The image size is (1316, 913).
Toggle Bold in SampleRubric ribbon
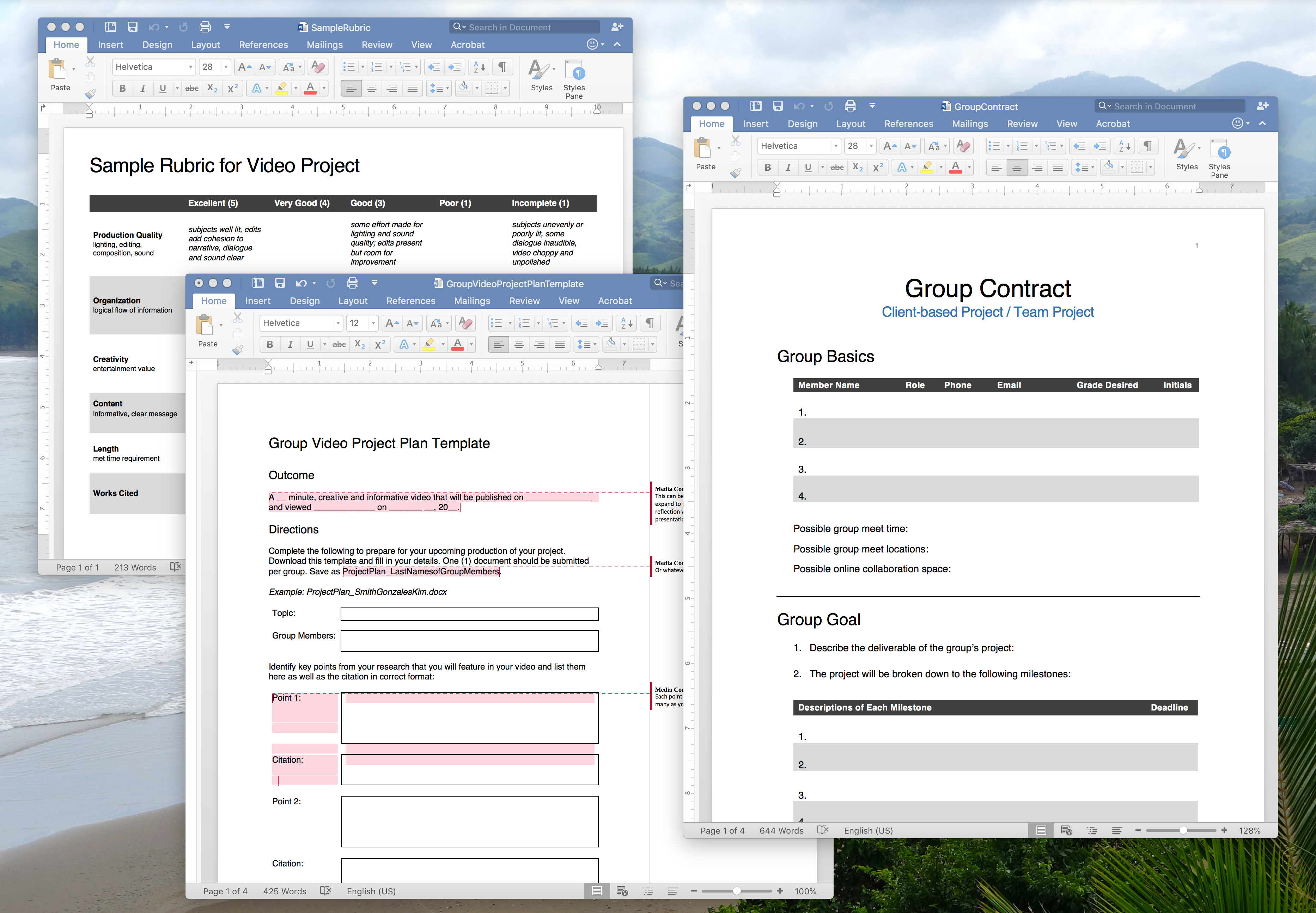click(x=122, y=88)
